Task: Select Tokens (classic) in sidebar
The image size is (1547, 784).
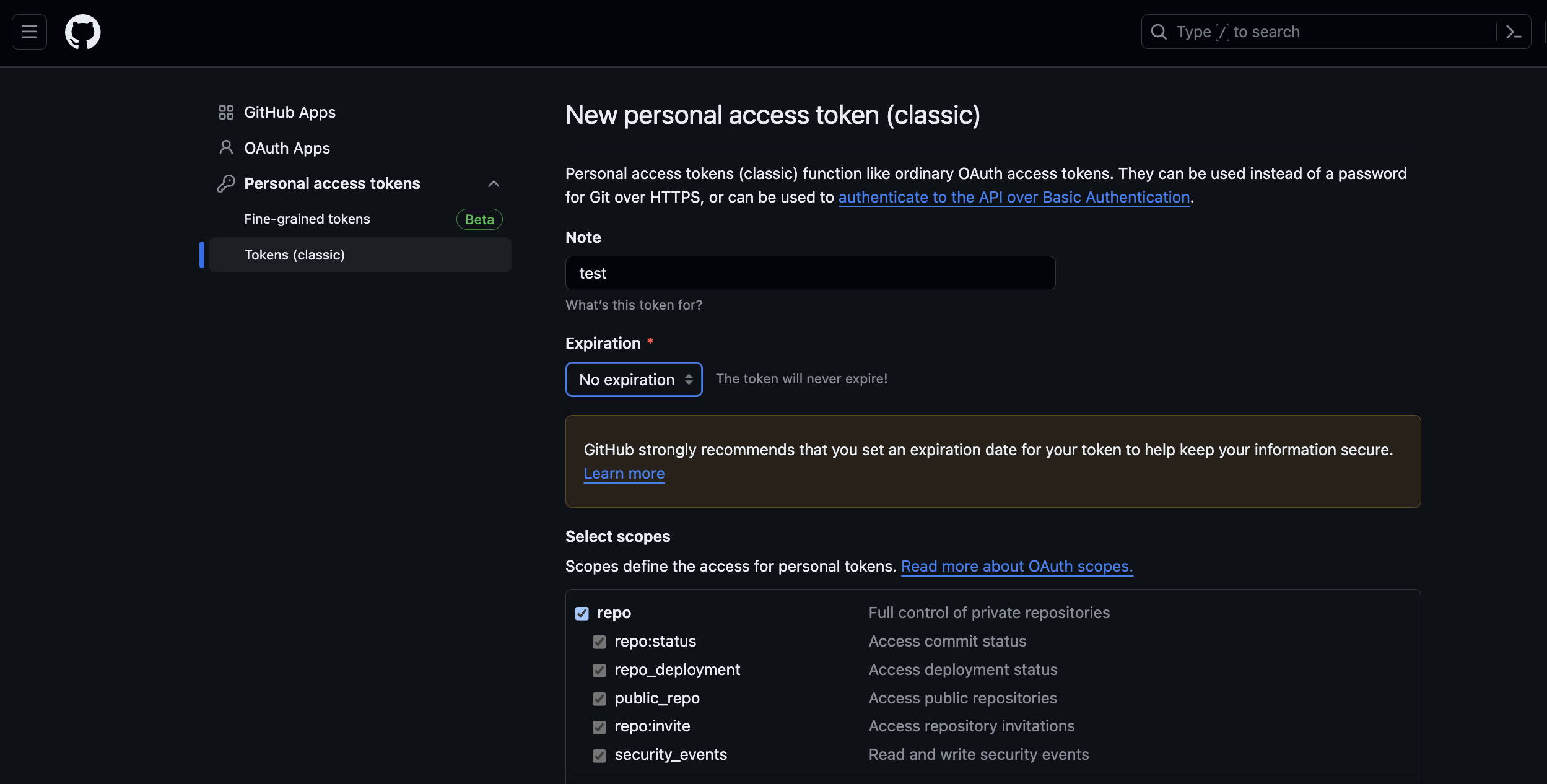Action: point(295,255)
